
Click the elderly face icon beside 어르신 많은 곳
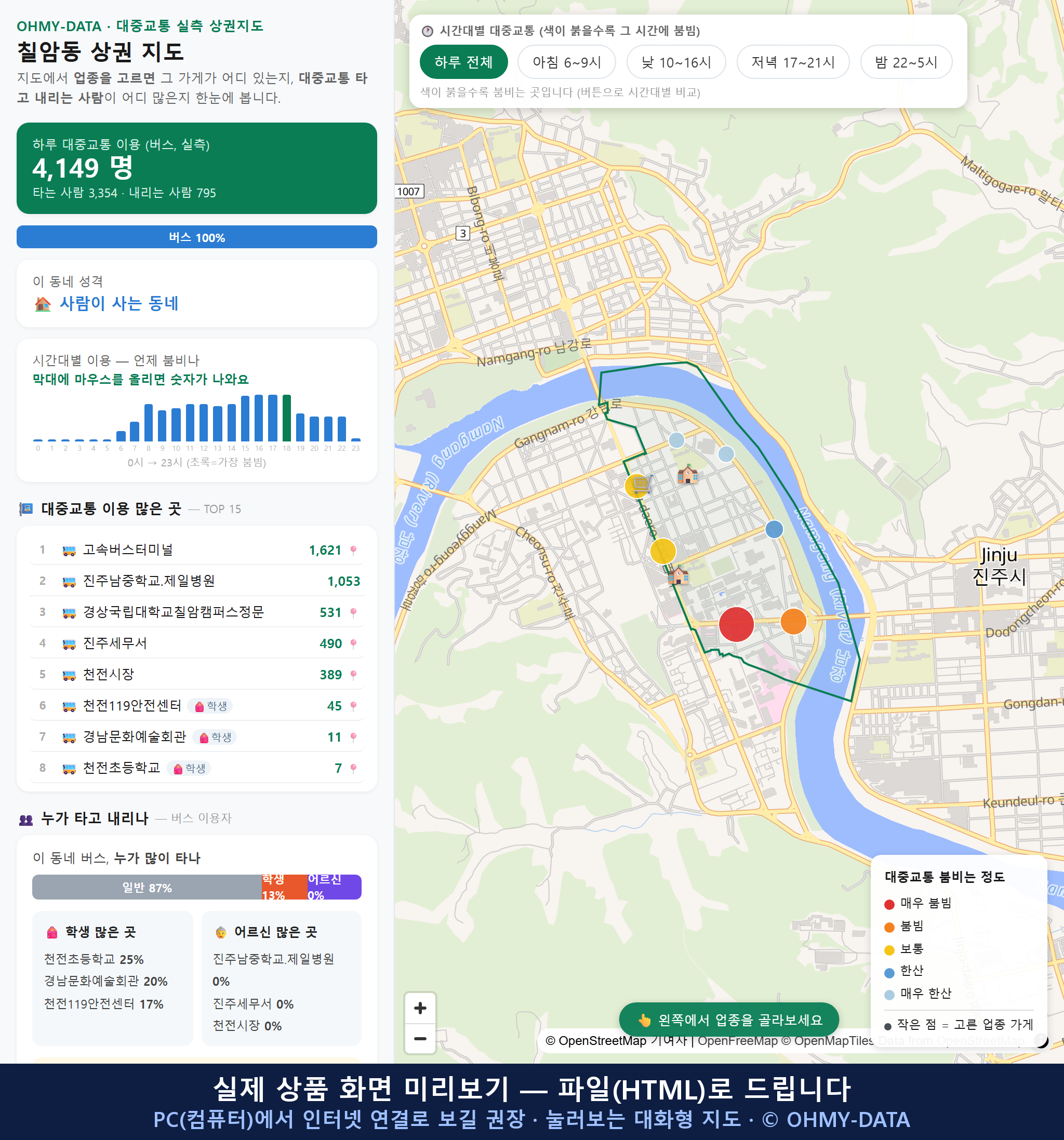coord(221,932)
